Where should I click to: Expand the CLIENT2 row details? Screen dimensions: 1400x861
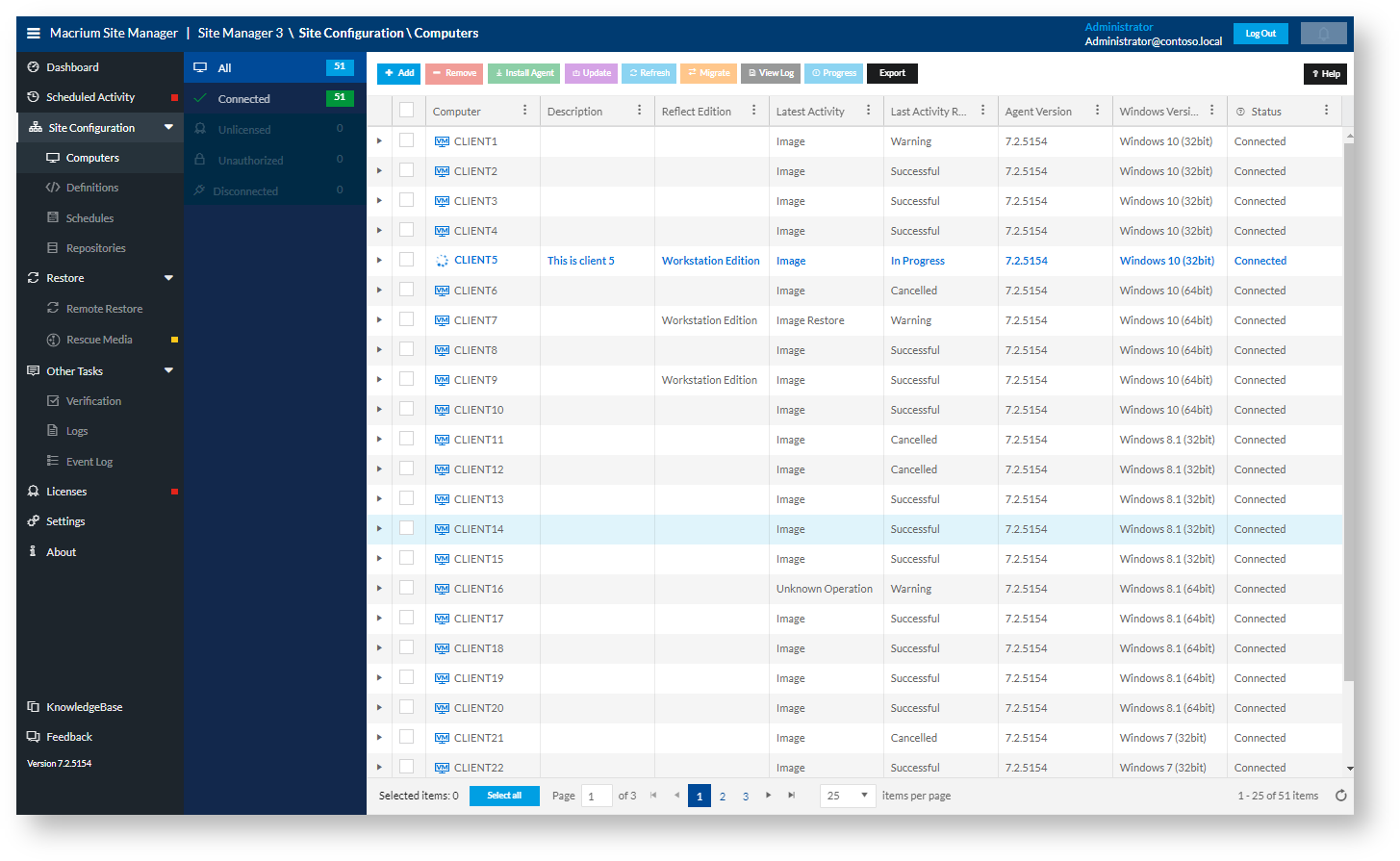pyautogui.click(x=379, y=171)
